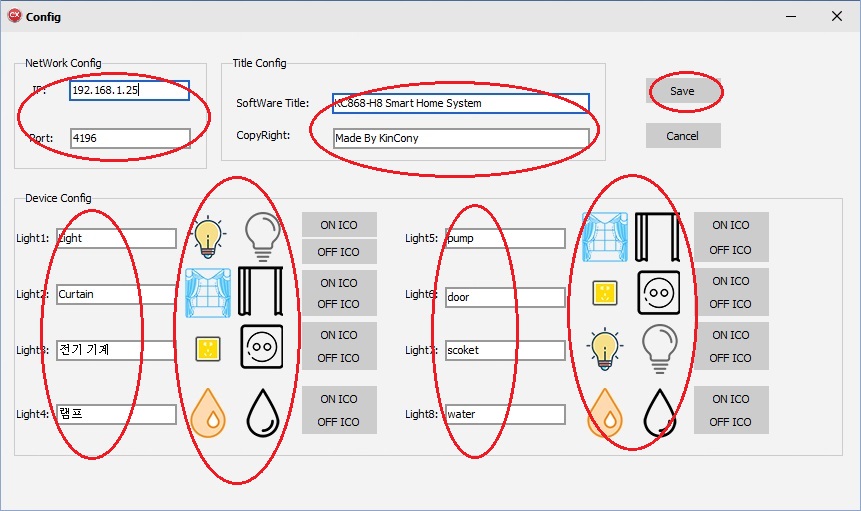Click the unlit bulb icon for Light1
This screenshot has width=861, height=511.
(262, 236)
